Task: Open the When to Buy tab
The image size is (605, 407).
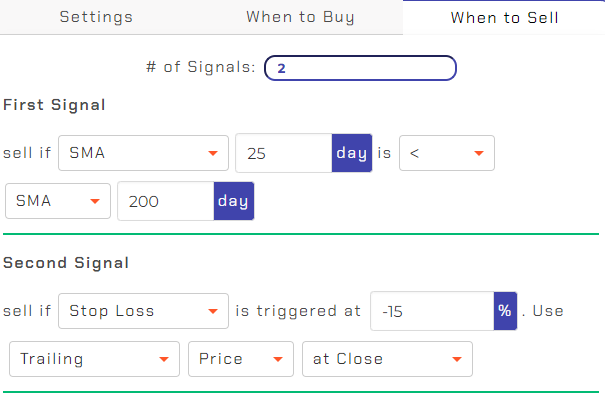Action: [300, 17]
